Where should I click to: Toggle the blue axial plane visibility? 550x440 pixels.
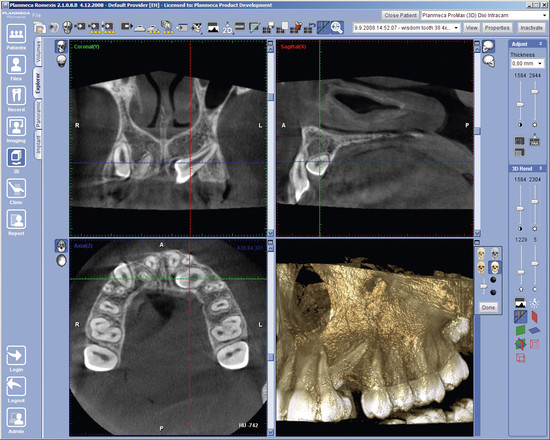pos(535,330)
